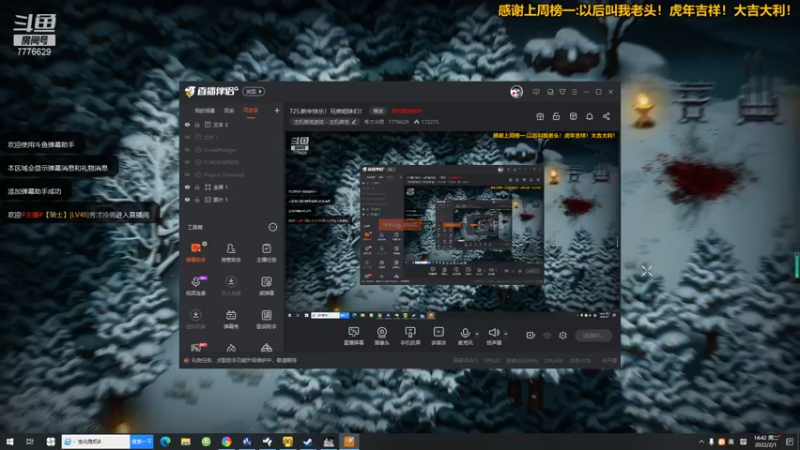Open the 读弹幕 danmaku reader tool

(266, 285)
